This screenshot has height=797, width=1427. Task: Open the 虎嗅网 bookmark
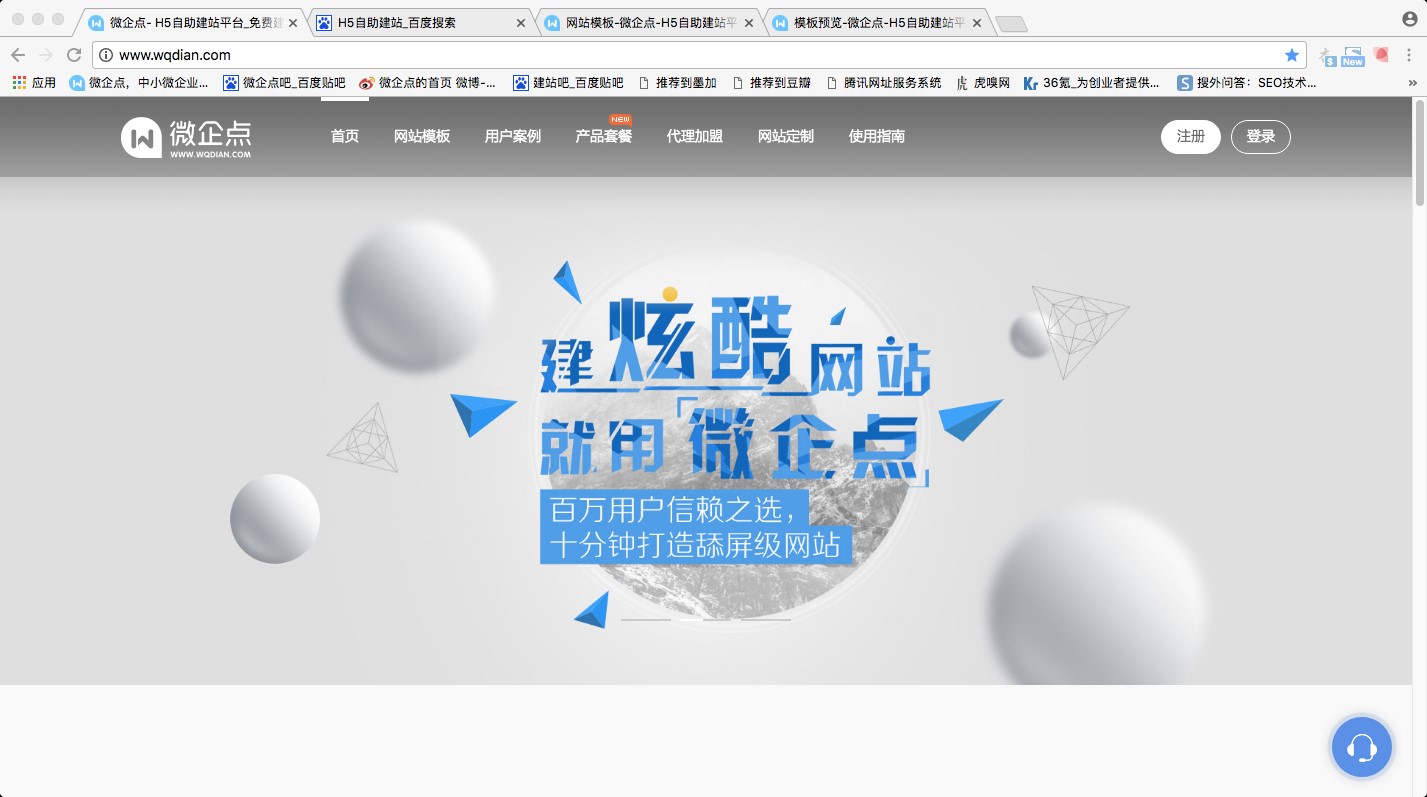point(983,83)
